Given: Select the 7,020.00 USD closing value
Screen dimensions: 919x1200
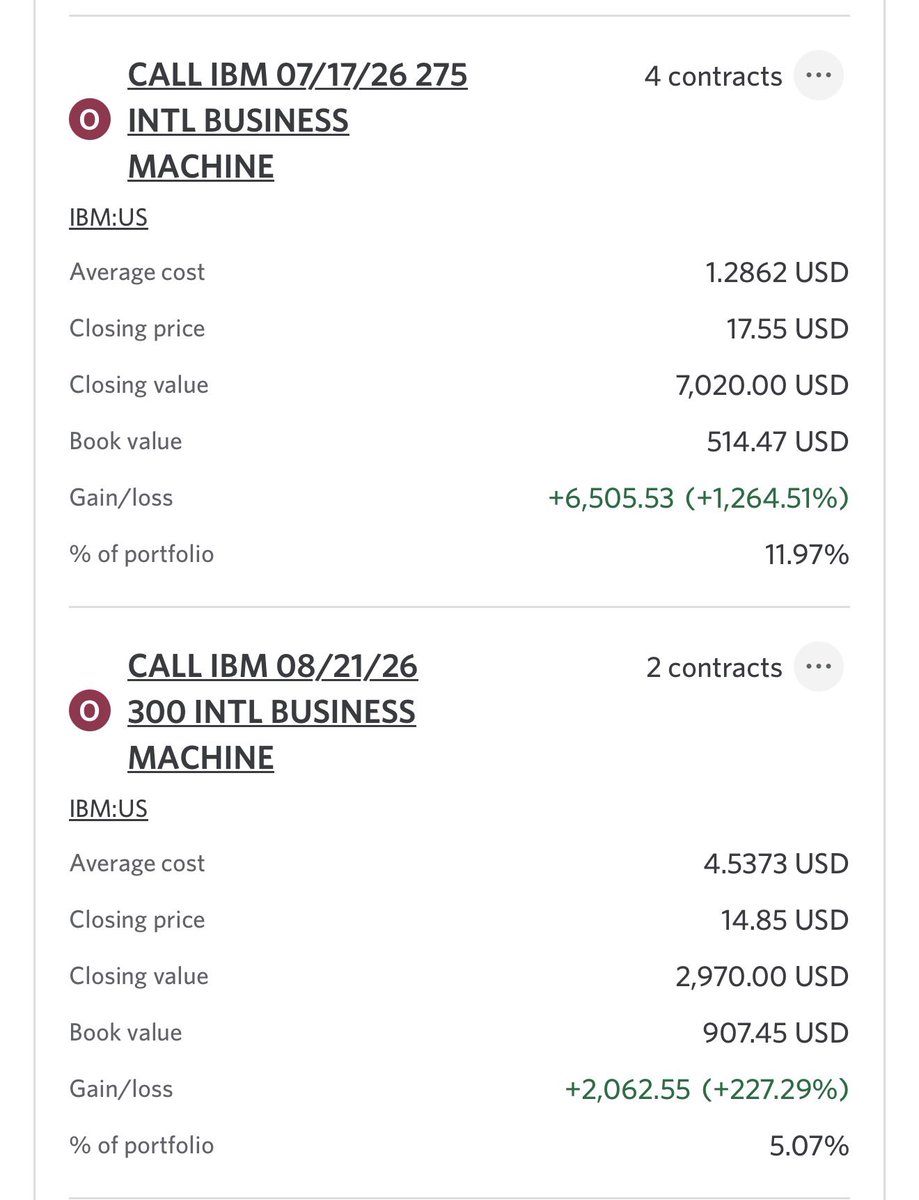Looking at the screenshot, I should 763,385.
